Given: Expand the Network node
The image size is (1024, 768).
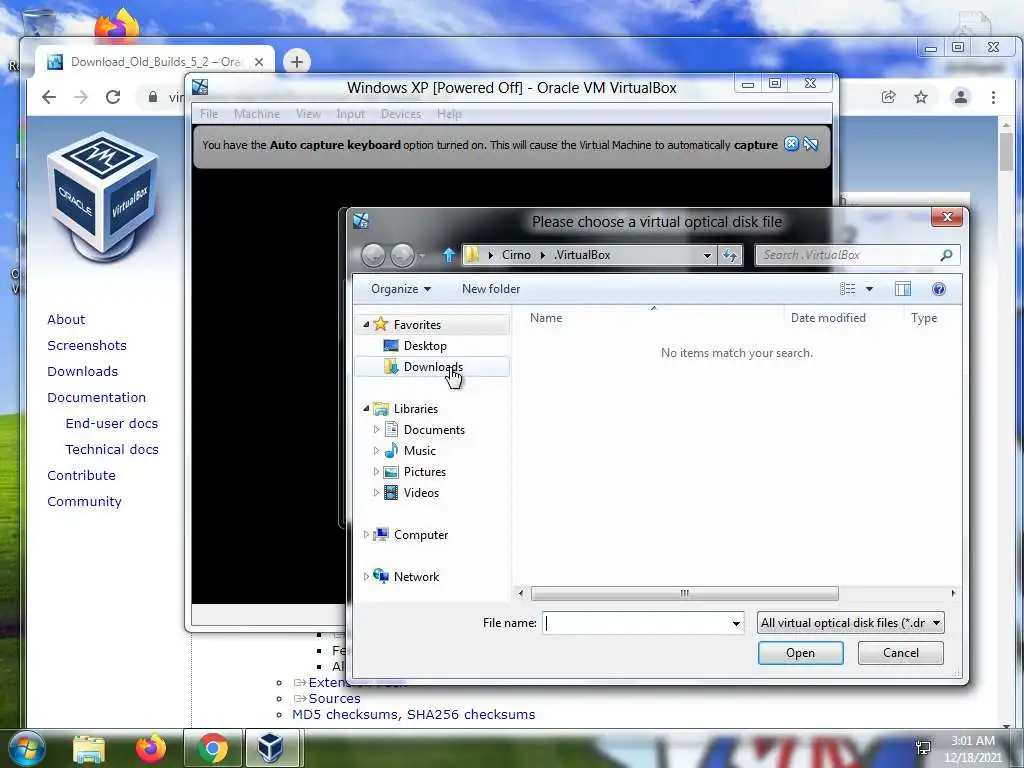Looking at the screenshot, I should pyautogui.click(x=366, y=576).
